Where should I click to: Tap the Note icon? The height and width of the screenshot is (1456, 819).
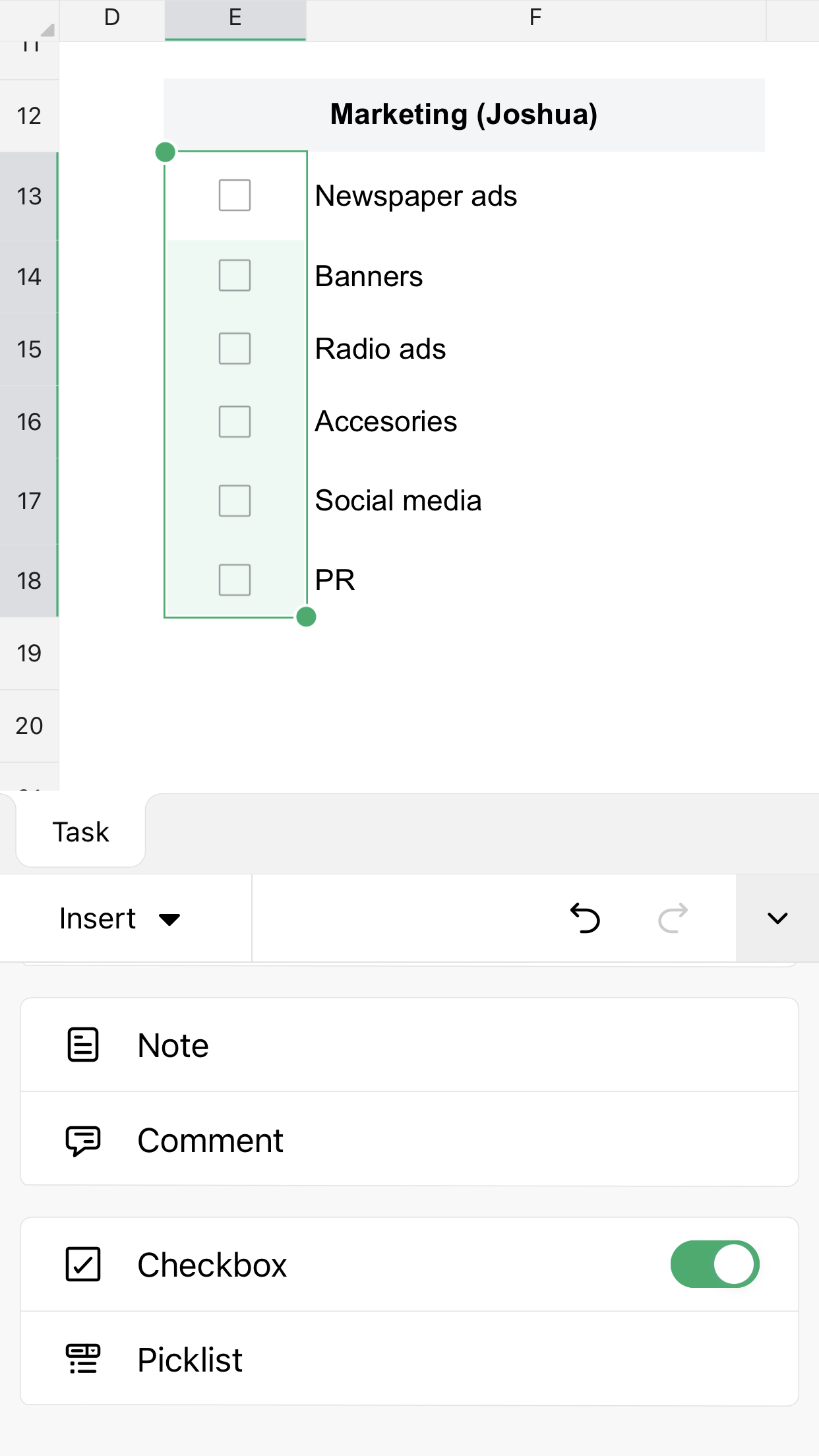(83, 1045)
